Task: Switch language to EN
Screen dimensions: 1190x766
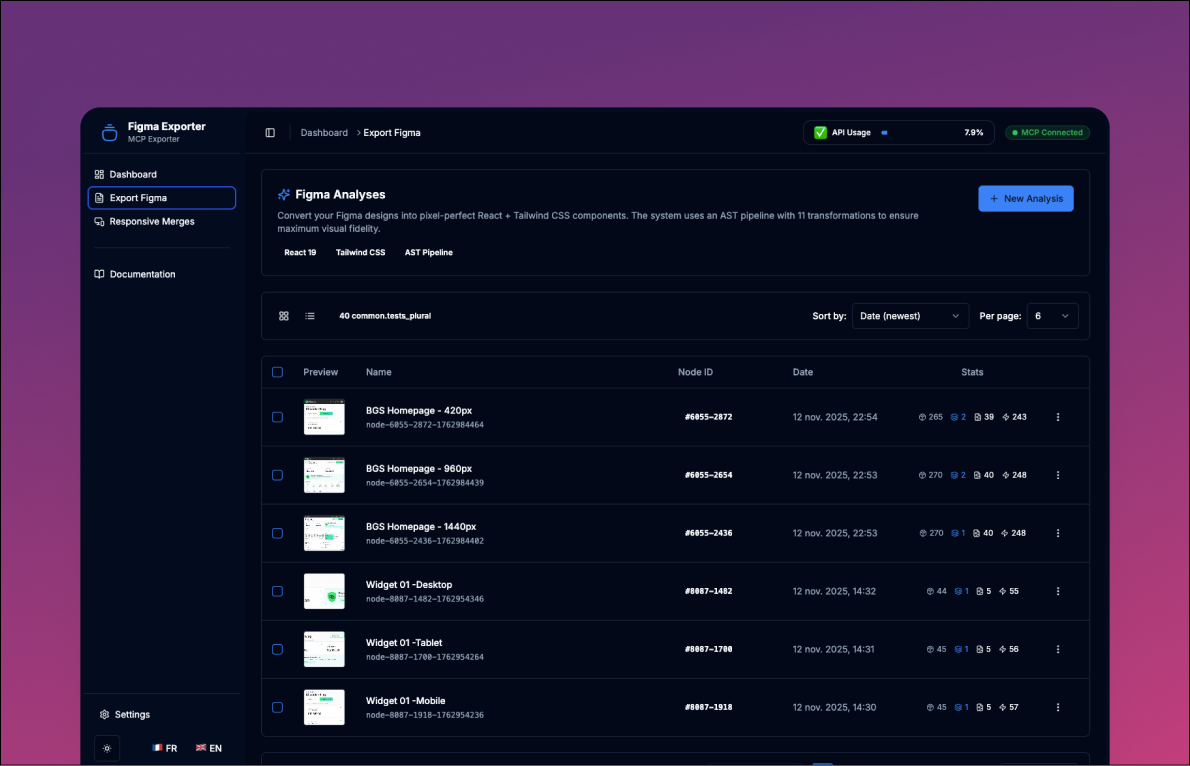Action: pos(209,749)
